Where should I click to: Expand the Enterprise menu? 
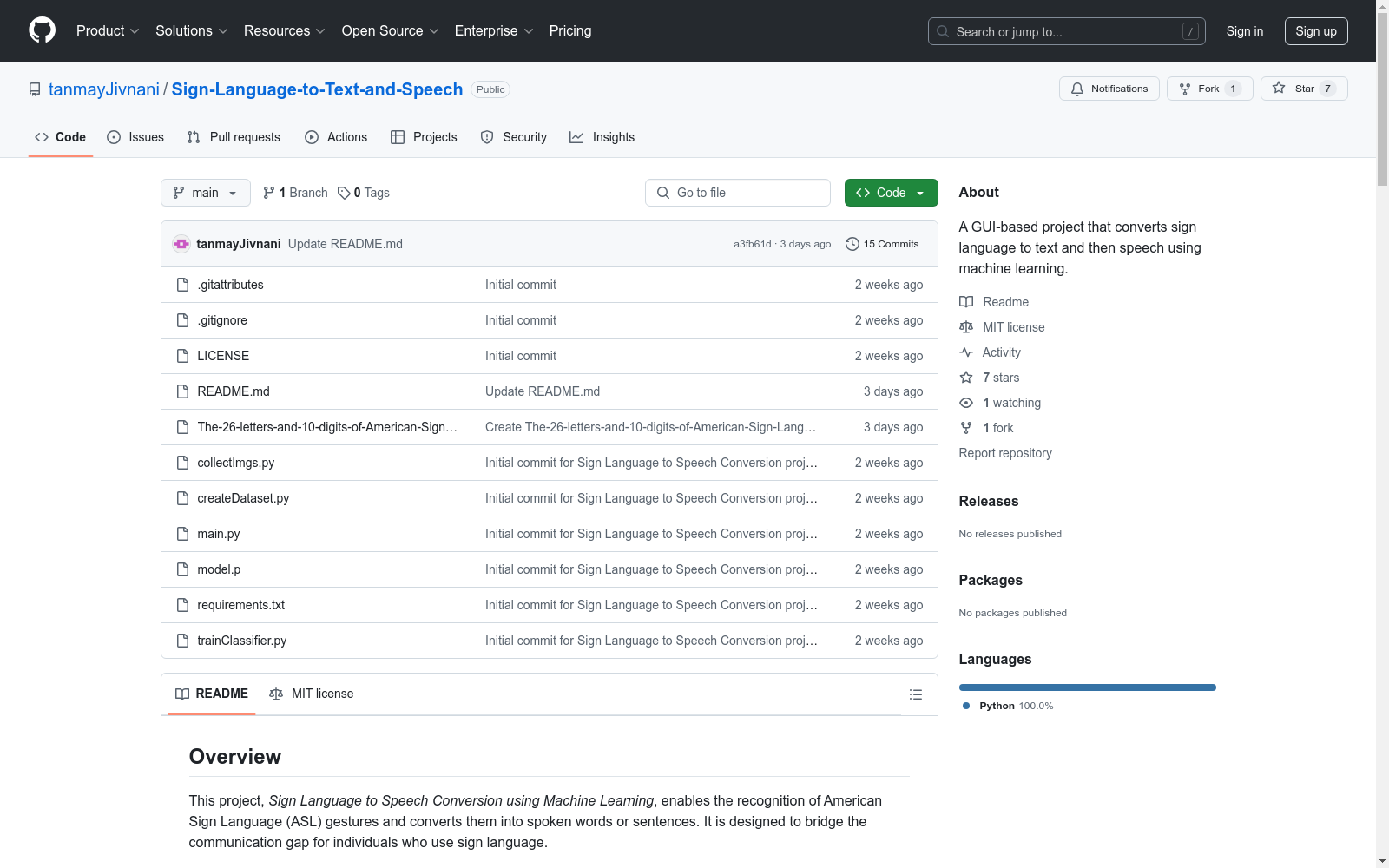(x=494, y=30)
